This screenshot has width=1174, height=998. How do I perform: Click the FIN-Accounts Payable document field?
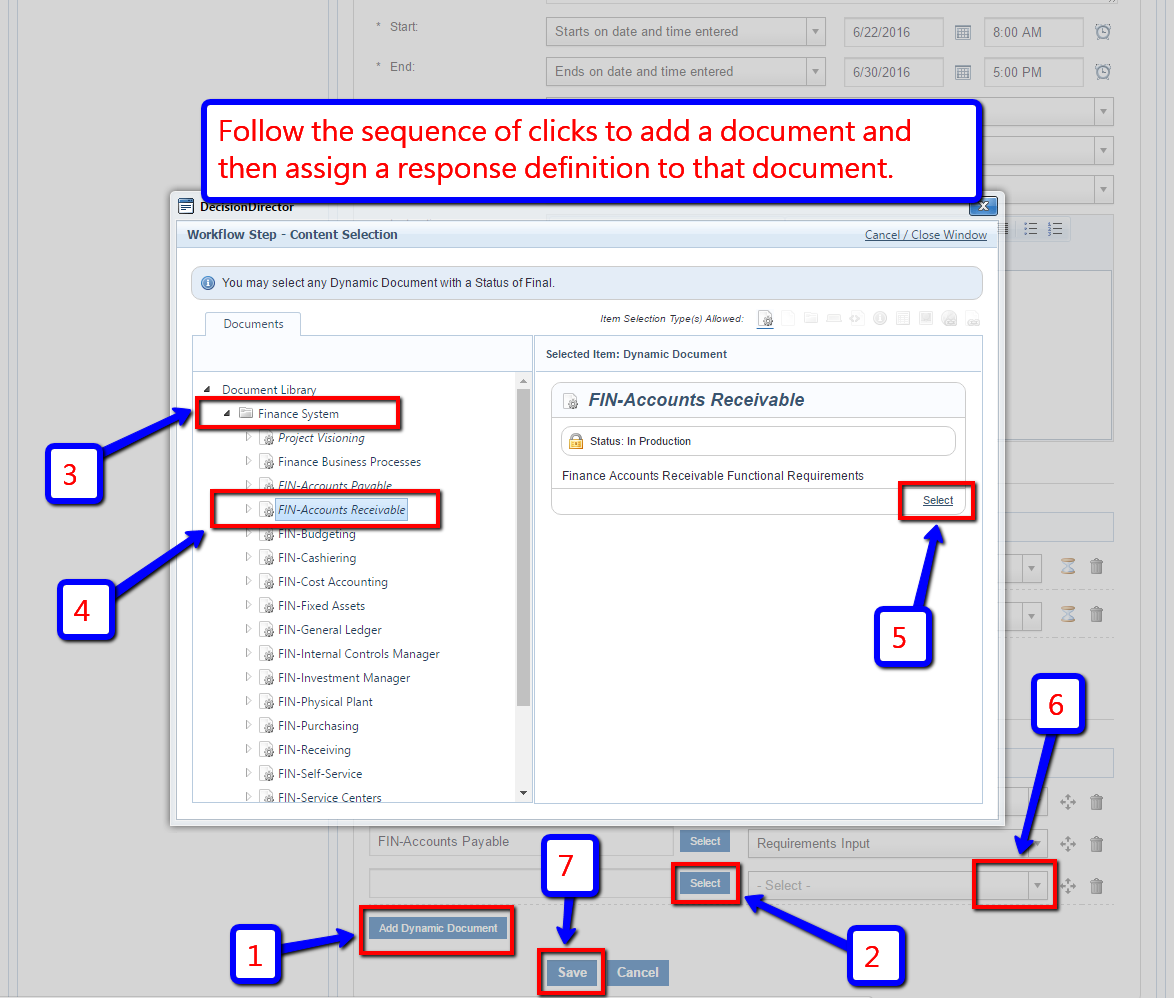tap(520, 842)
